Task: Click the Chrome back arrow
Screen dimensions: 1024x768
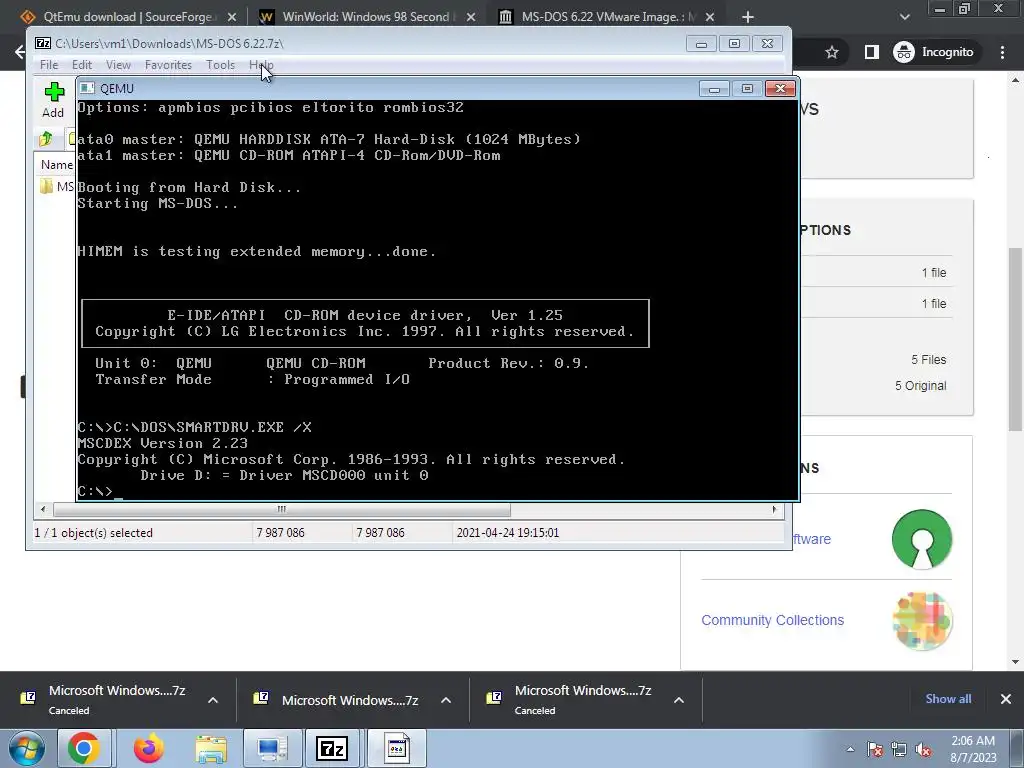Action: 20,52
